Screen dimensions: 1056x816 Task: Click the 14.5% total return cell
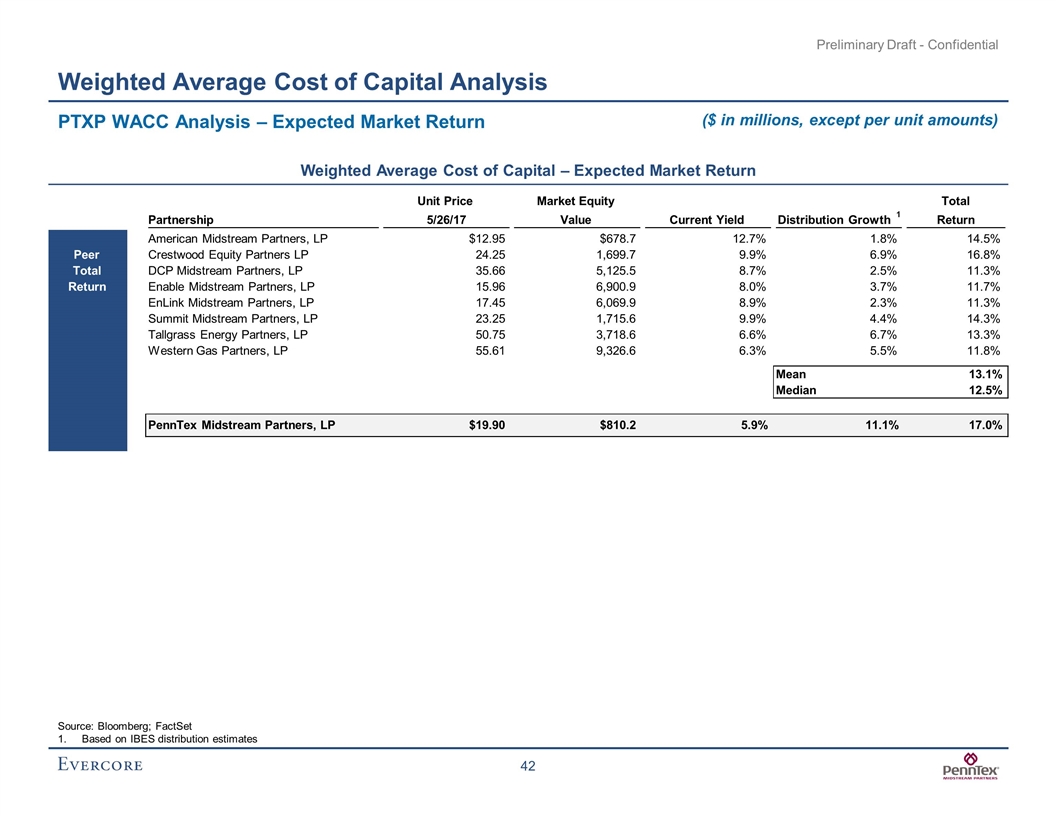pos(984,238)
